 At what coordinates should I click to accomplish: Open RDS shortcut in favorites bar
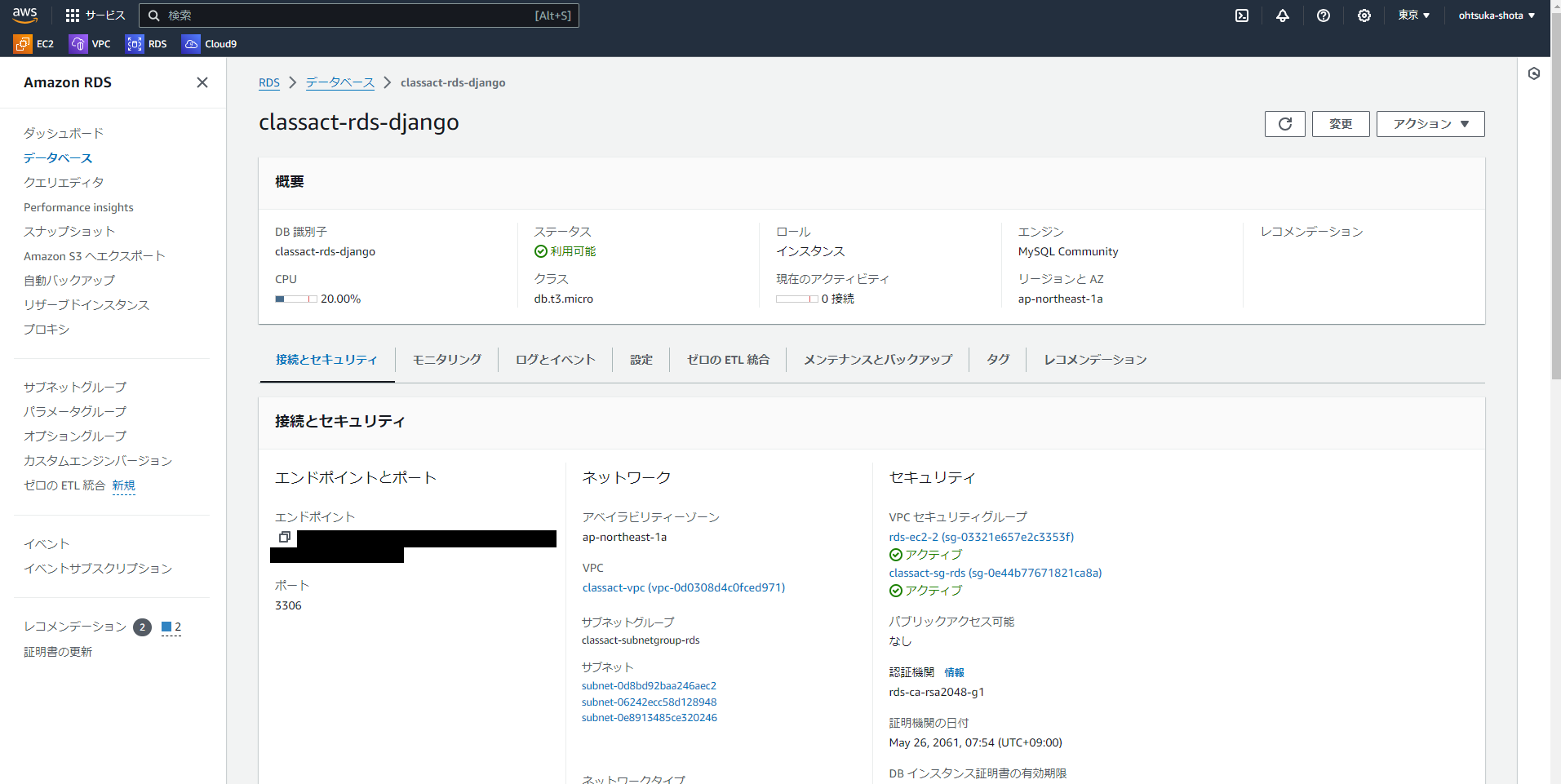(x=147, y=44)
